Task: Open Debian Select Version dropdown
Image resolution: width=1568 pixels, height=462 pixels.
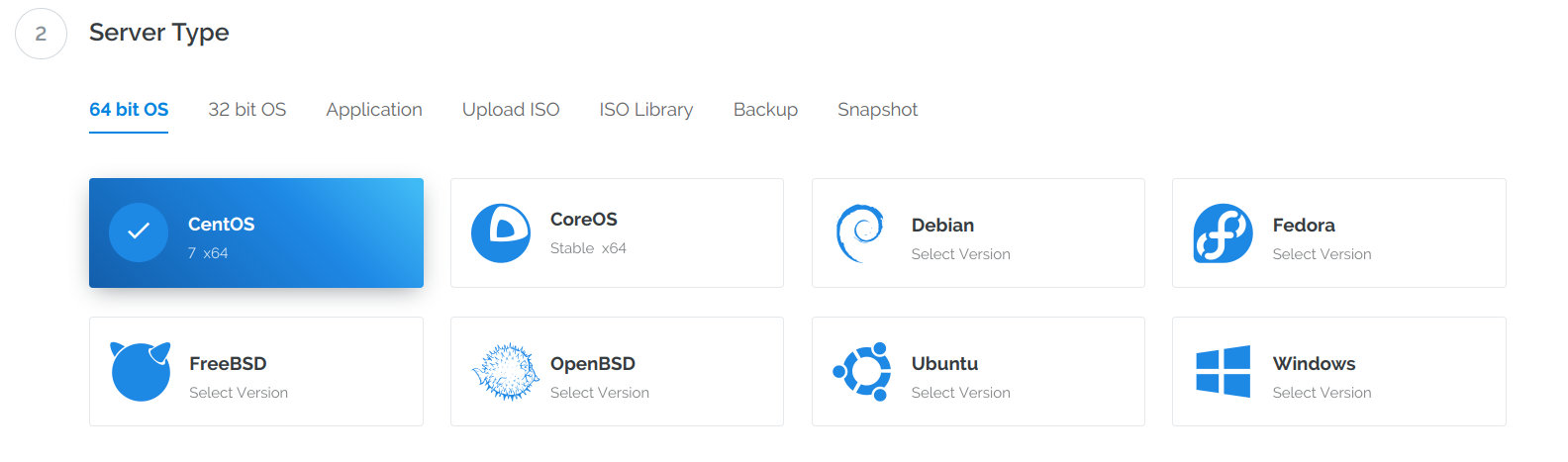Action: click(x=961, y=254)
